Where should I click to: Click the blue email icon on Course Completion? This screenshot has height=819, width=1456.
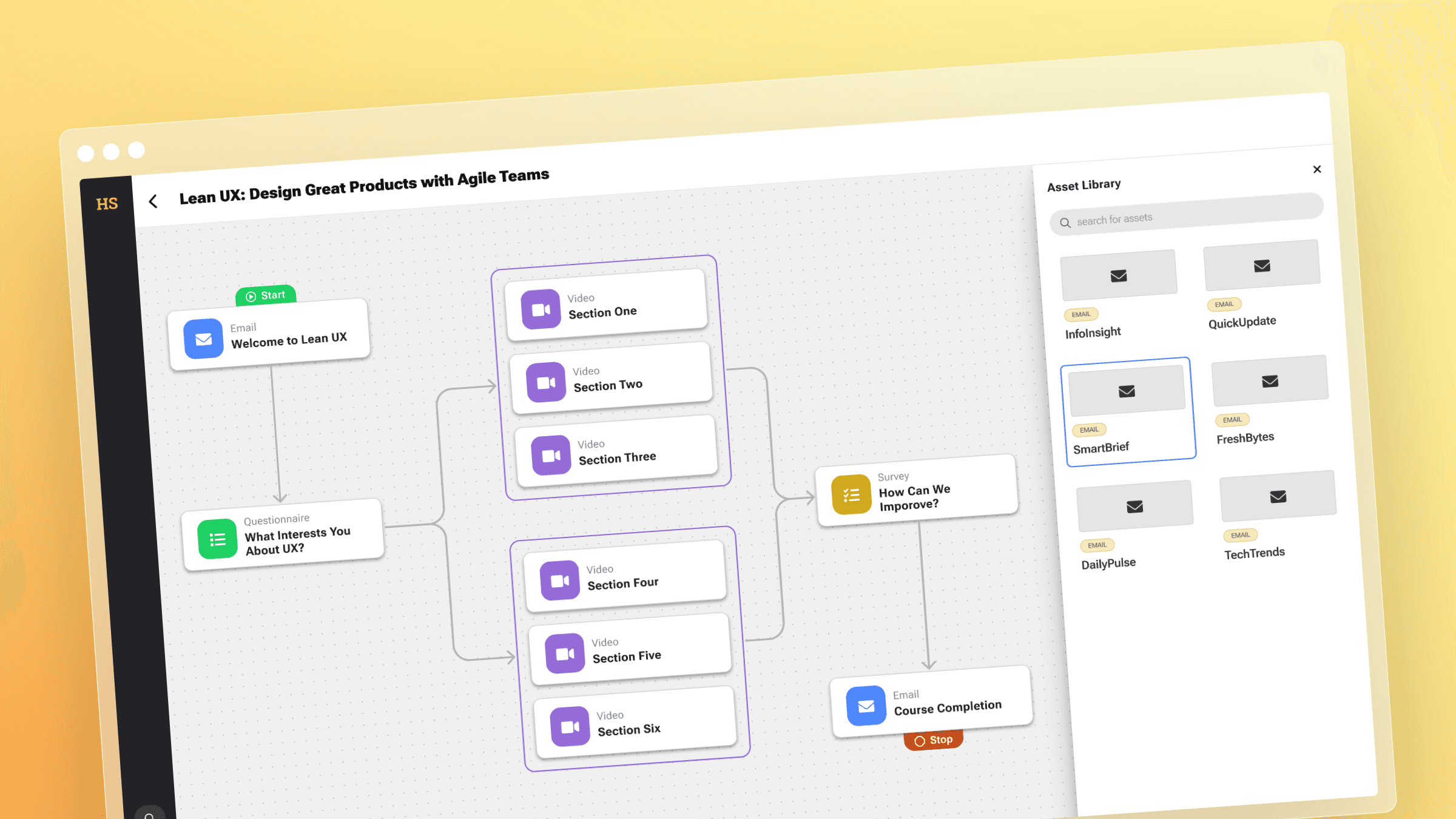[x=866, y=706]
